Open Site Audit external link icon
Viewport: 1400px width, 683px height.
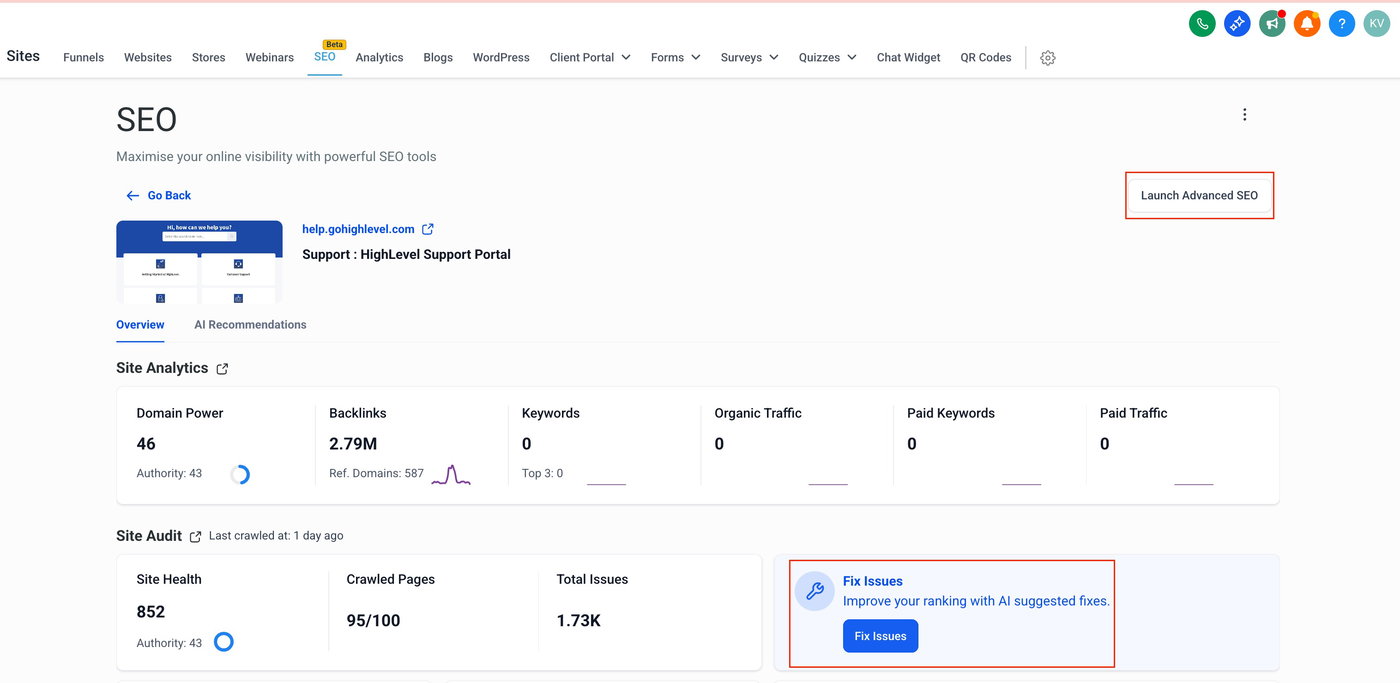(196, 537)
